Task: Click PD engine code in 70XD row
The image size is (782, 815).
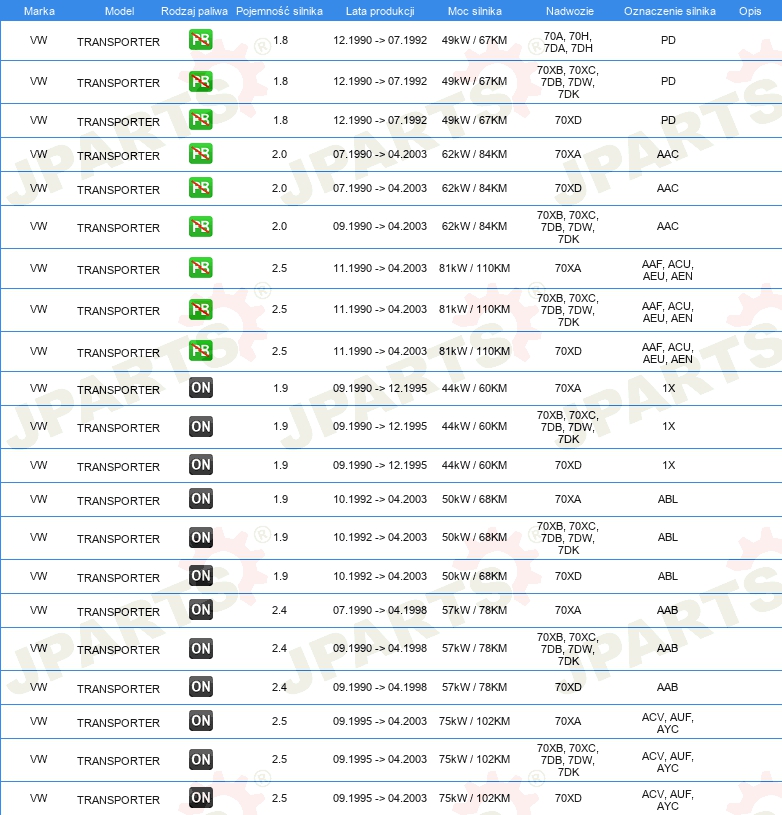Action: (x=668, y=120)
